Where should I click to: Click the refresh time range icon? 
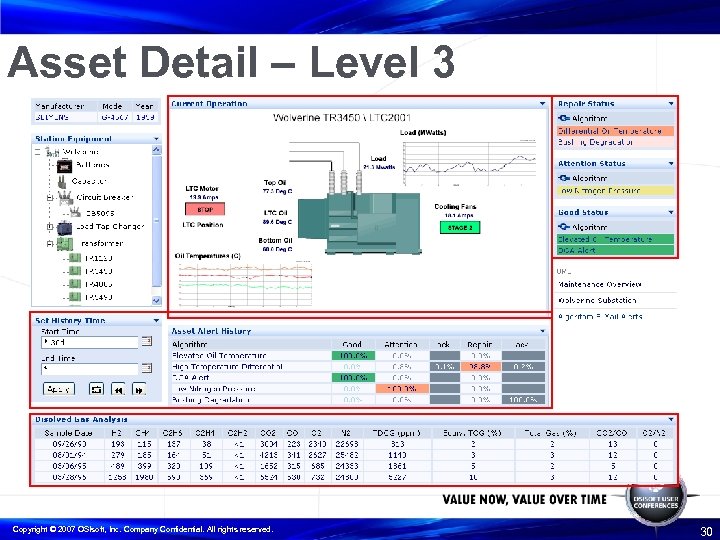96,389
